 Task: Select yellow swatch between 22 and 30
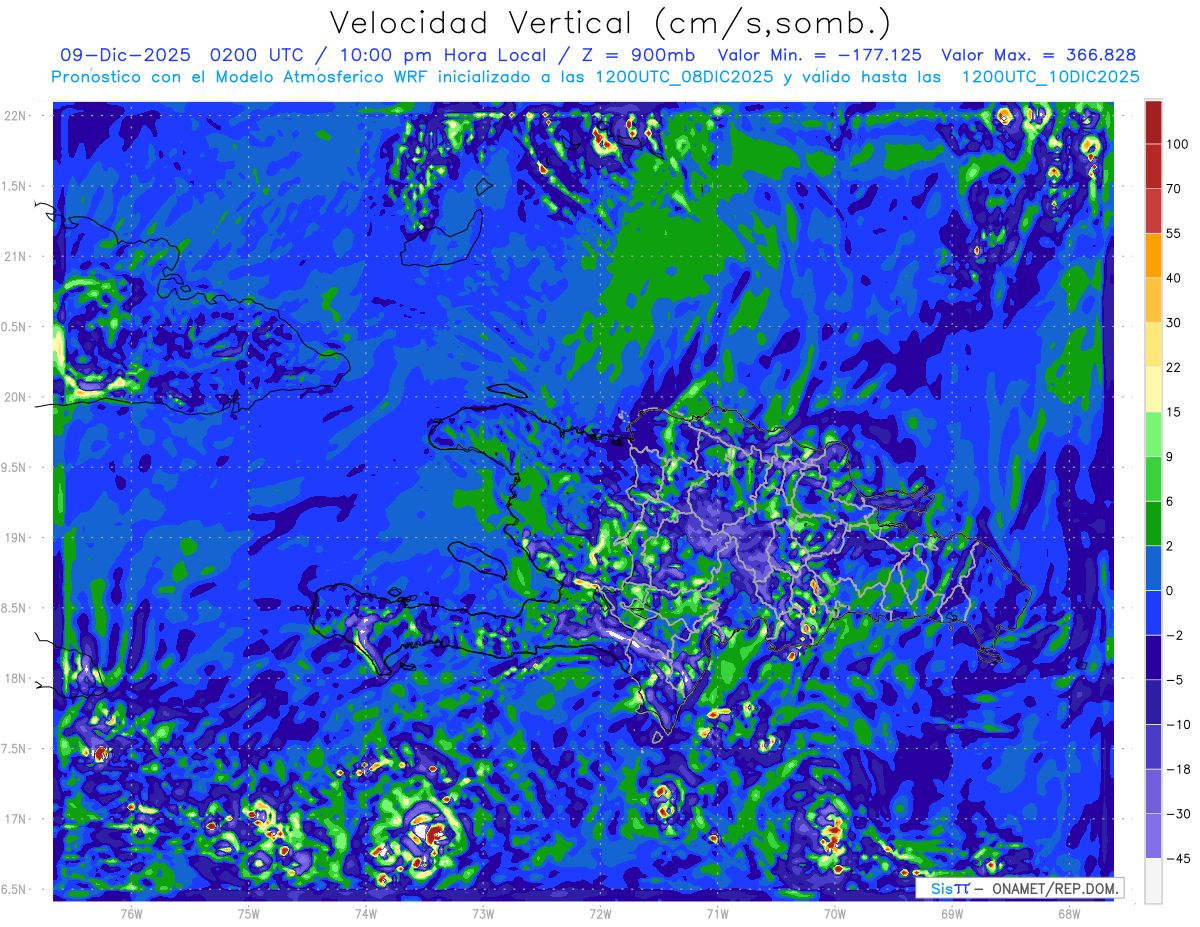click(x=1153, y=345)
